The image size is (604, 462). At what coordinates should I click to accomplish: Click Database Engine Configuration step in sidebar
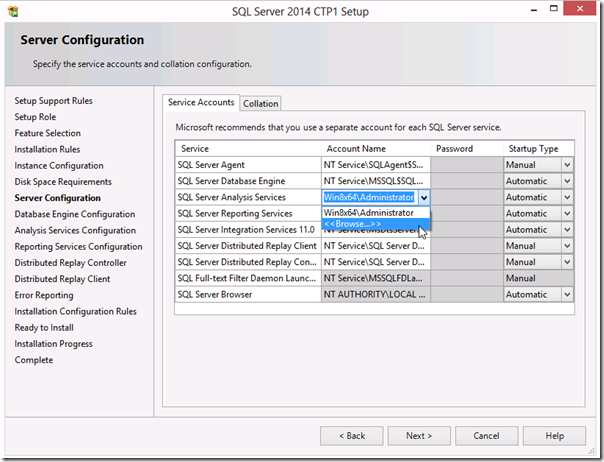click(75, 214)
